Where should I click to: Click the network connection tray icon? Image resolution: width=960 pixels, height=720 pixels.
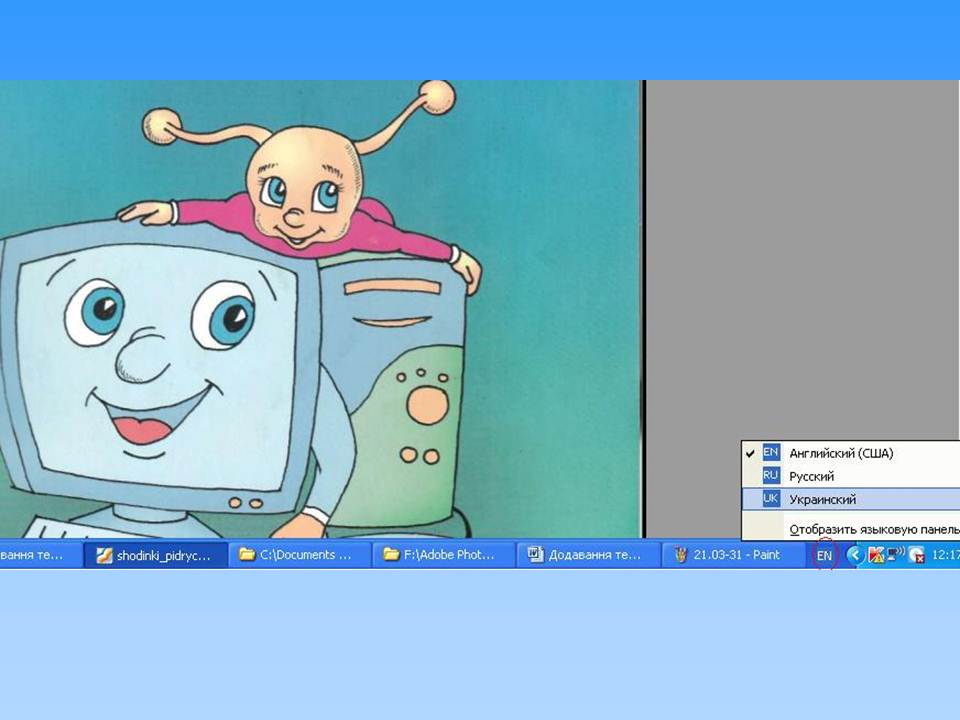[x=895, y=554]
